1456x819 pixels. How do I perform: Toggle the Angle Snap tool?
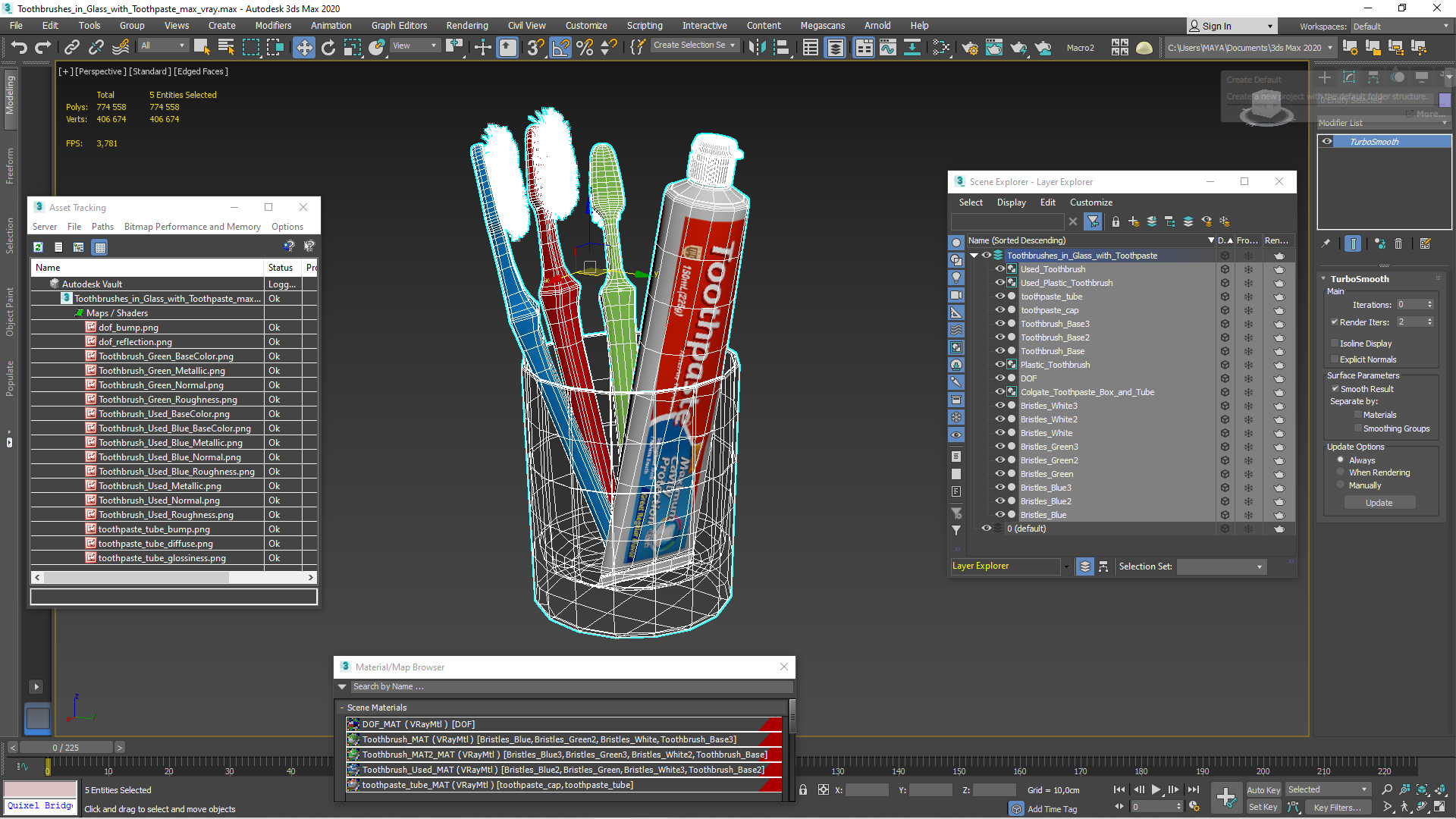point(560,47)
